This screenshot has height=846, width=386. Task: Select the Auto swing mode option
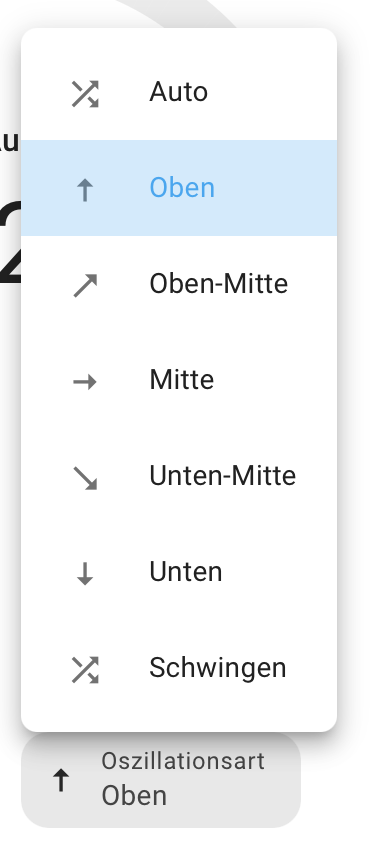tap(179, 92)
